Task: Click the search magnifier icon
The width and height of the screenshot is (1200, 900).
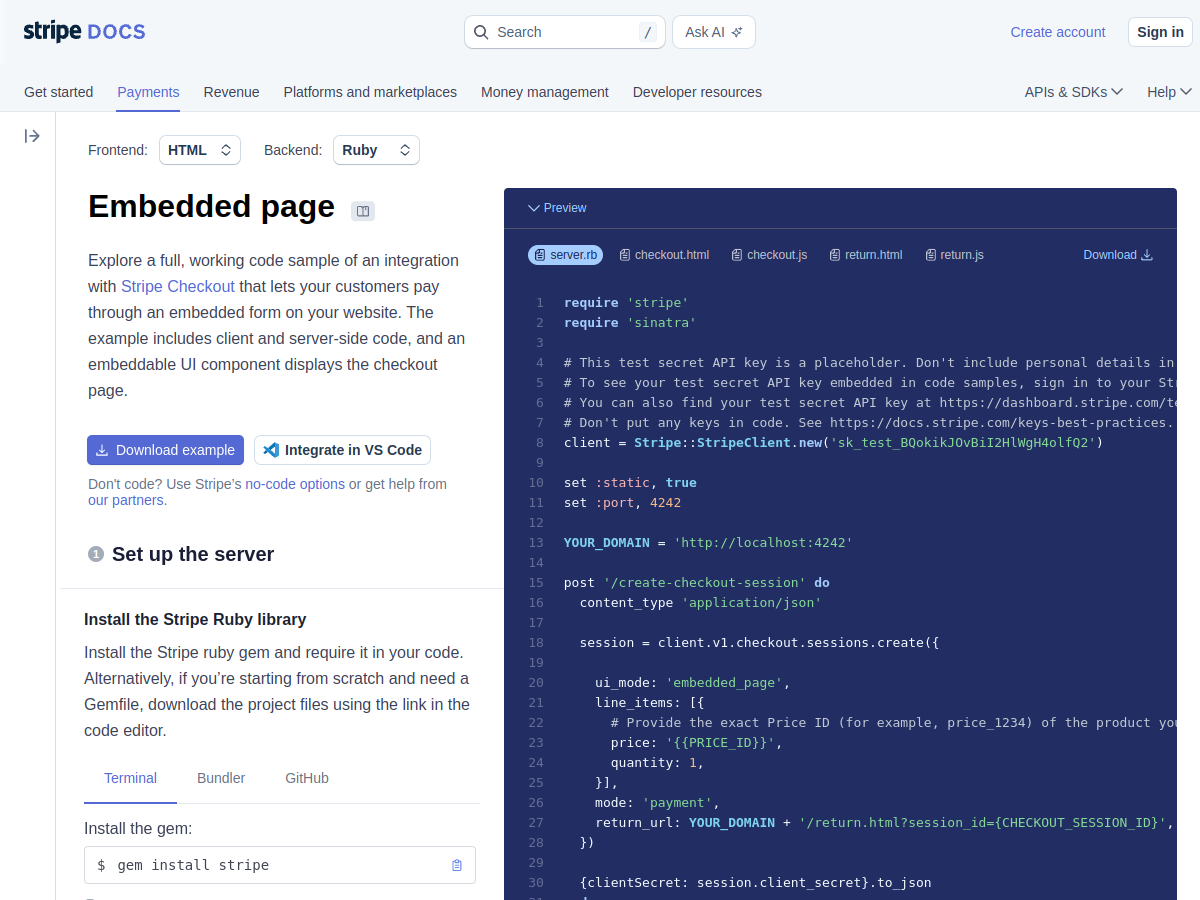Action: [x=481, y=31]
